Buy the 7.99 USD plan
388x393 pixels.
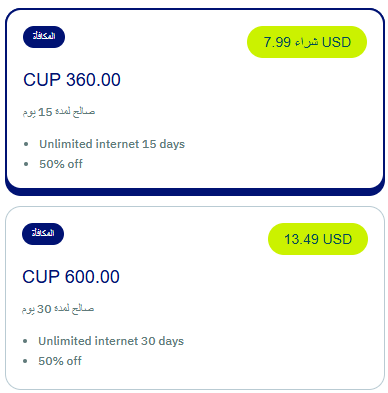pyautogui.click(x=307, y=42)
